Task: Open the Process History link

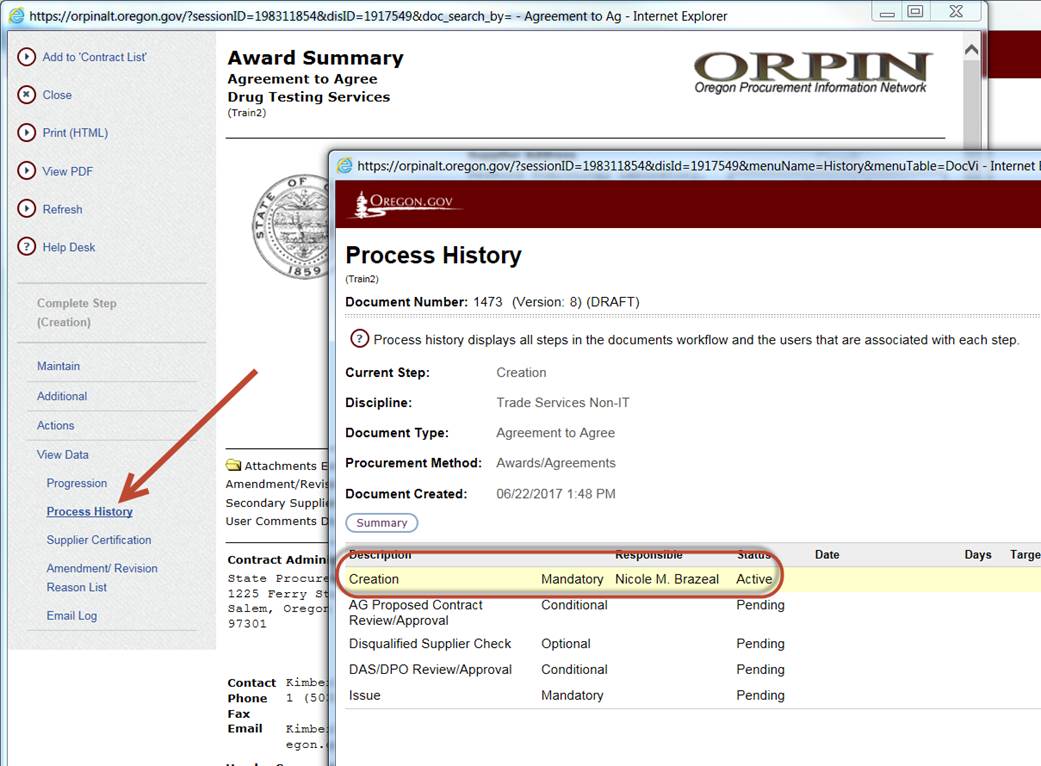Action: tap(89, 511)
